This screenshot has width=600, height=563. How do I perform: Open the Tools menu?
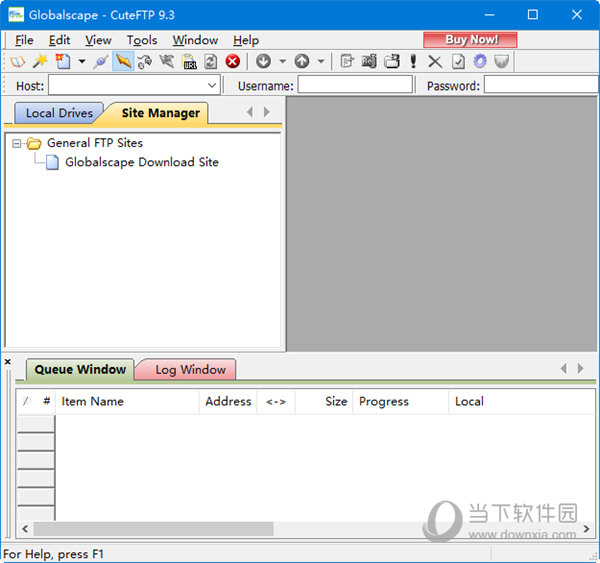click(x=142, y=40)
